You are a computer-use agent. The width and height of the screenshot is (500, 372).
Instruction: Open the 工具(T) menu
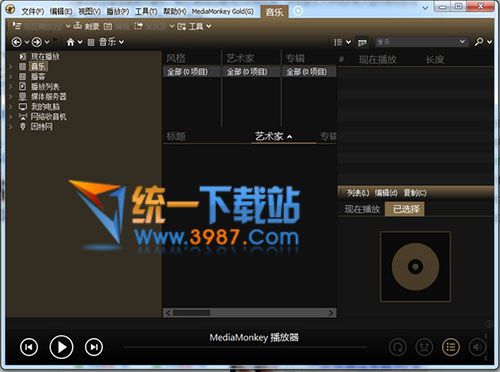(146, 11)
